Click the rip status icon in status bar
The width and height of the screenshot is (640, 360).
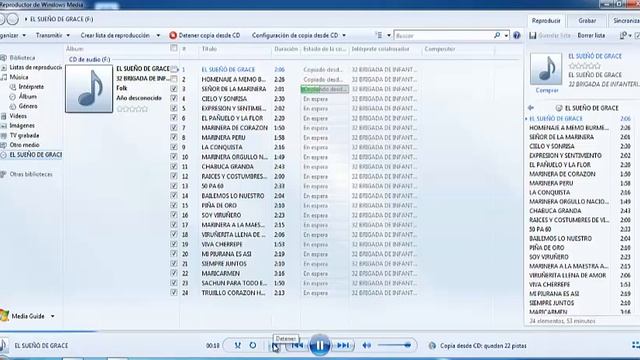pos(432,346)
